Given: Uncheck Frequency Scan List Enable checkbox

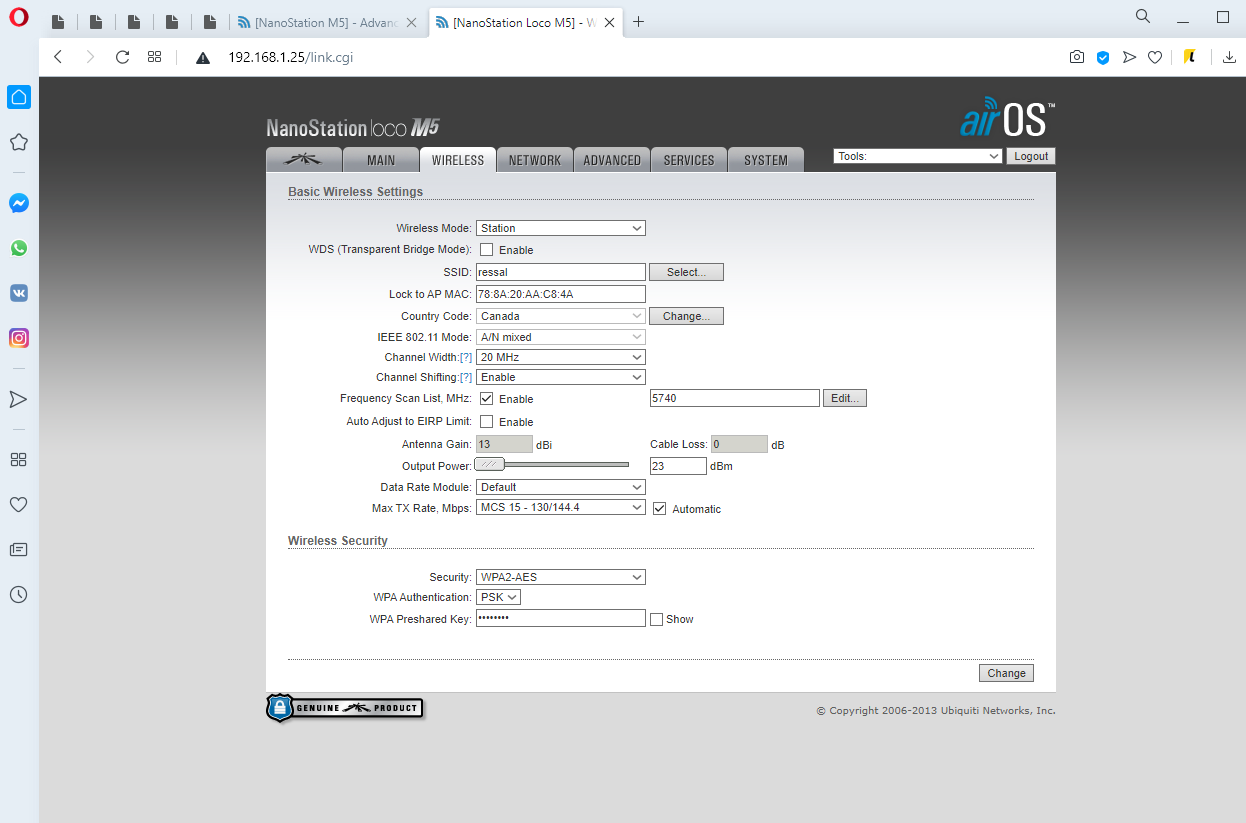Looking at the screenshot, I should click(x=487, y=399).
